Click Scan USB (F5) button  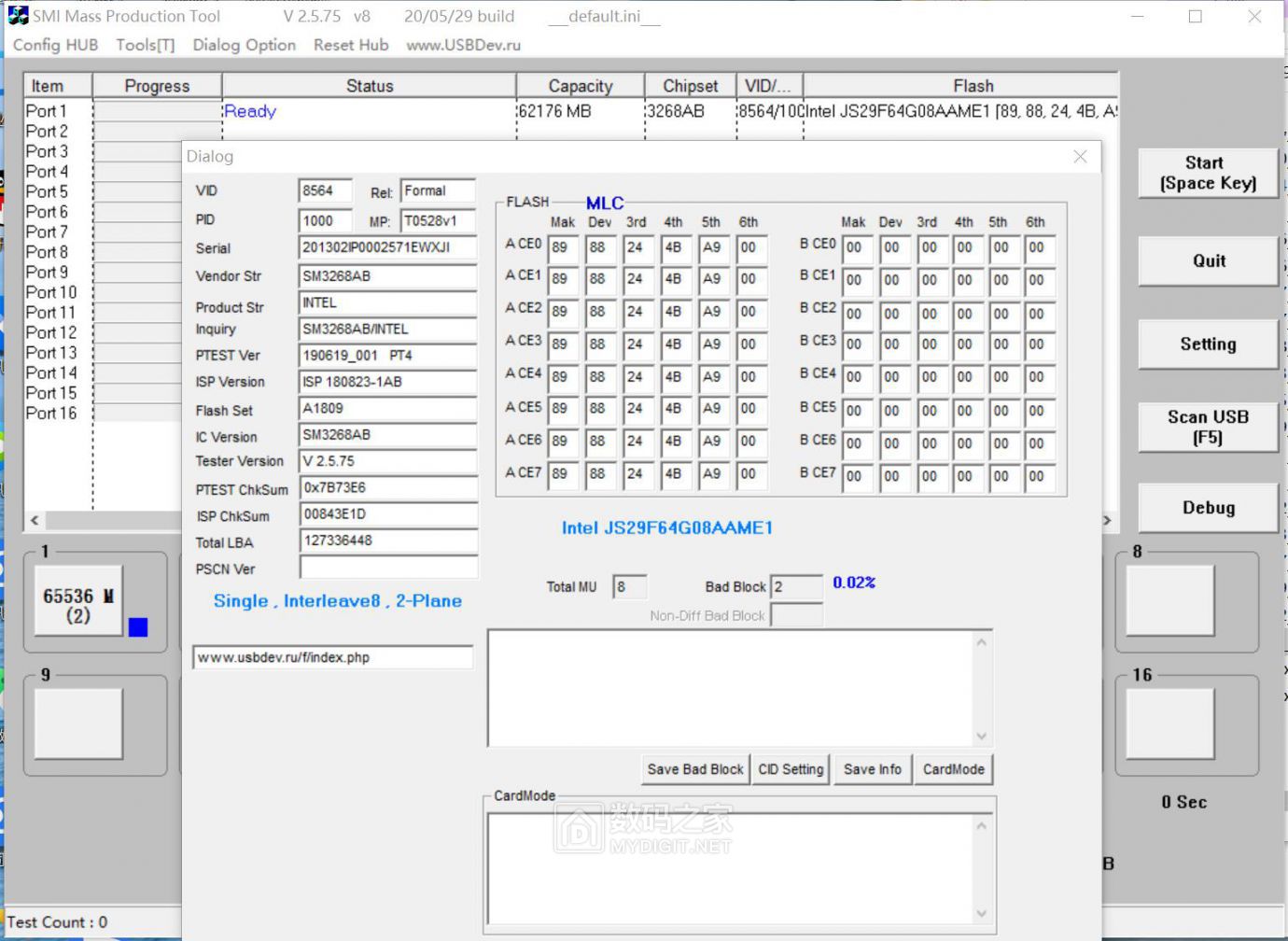coord(1208,427)
